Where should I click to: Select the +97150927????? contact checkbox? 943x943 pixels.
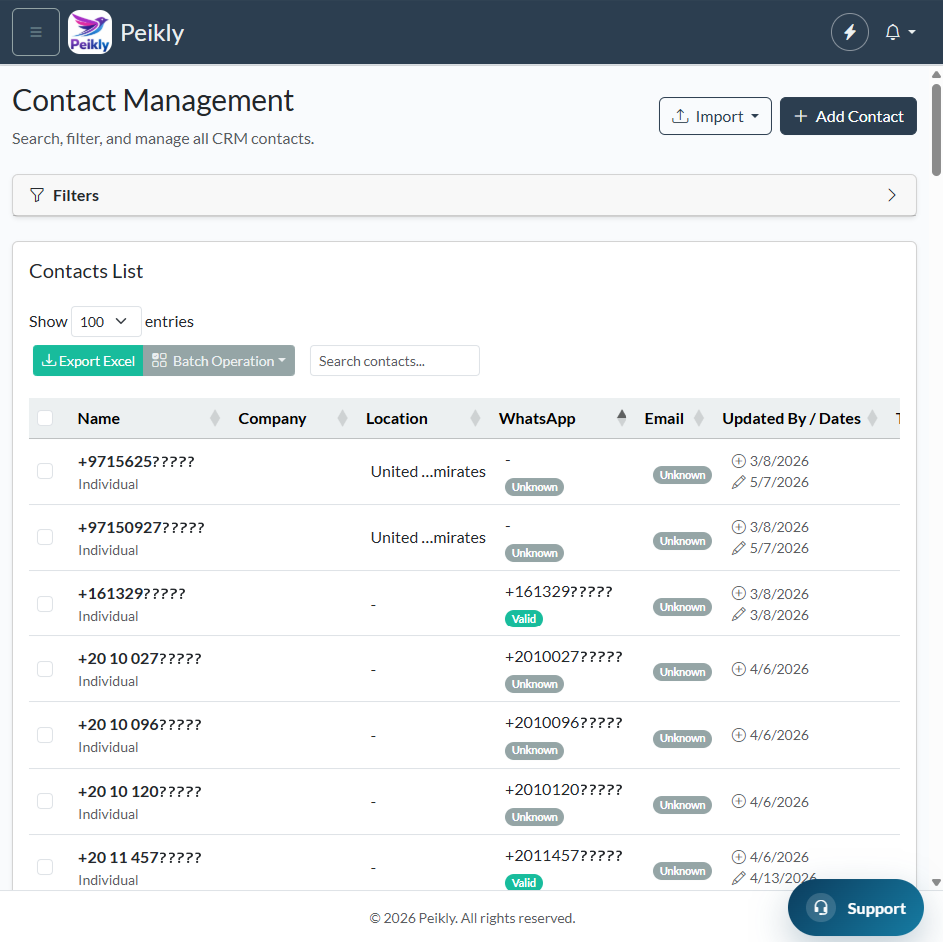point(45,537)
